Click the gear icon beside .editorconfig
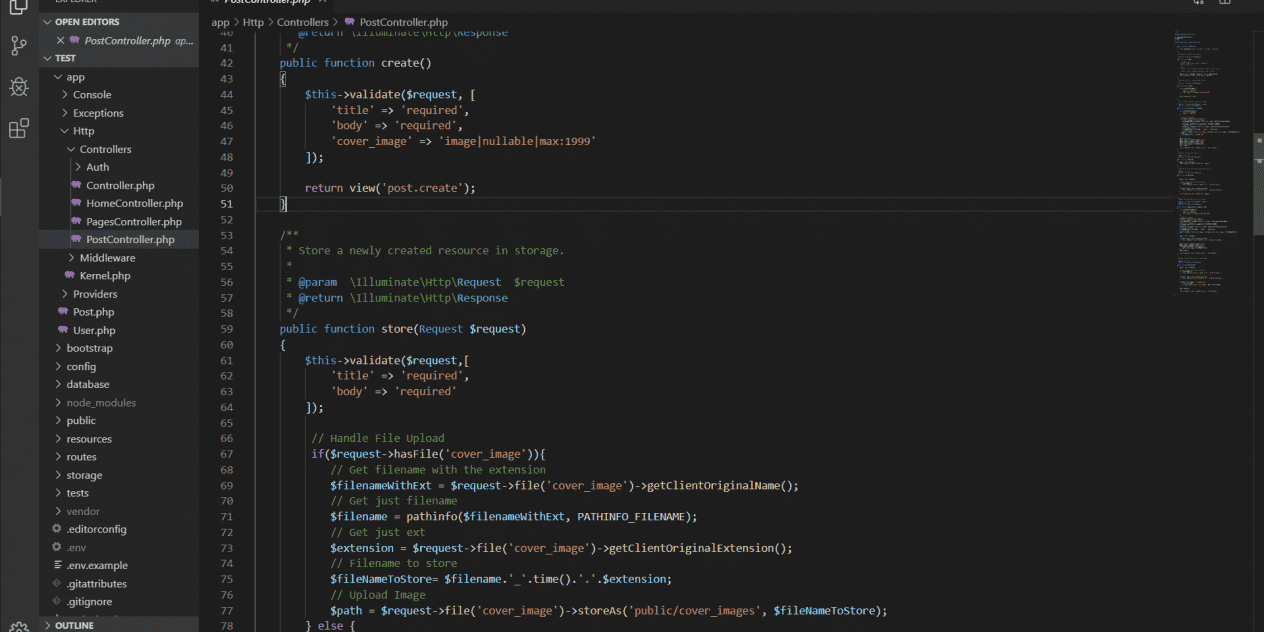Screen dimensions: 1264x632 click(x=57, y=529)
